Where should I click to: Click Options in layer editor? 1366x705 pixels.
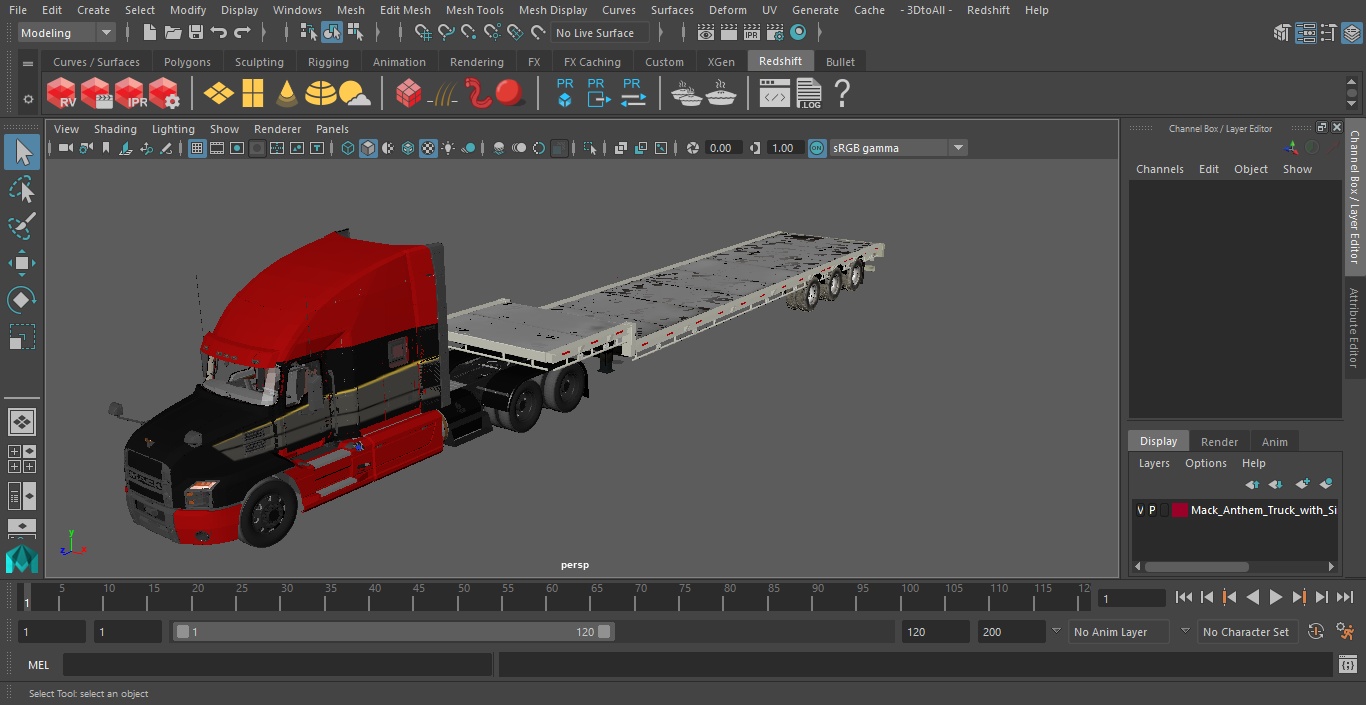click(1205, 463)
